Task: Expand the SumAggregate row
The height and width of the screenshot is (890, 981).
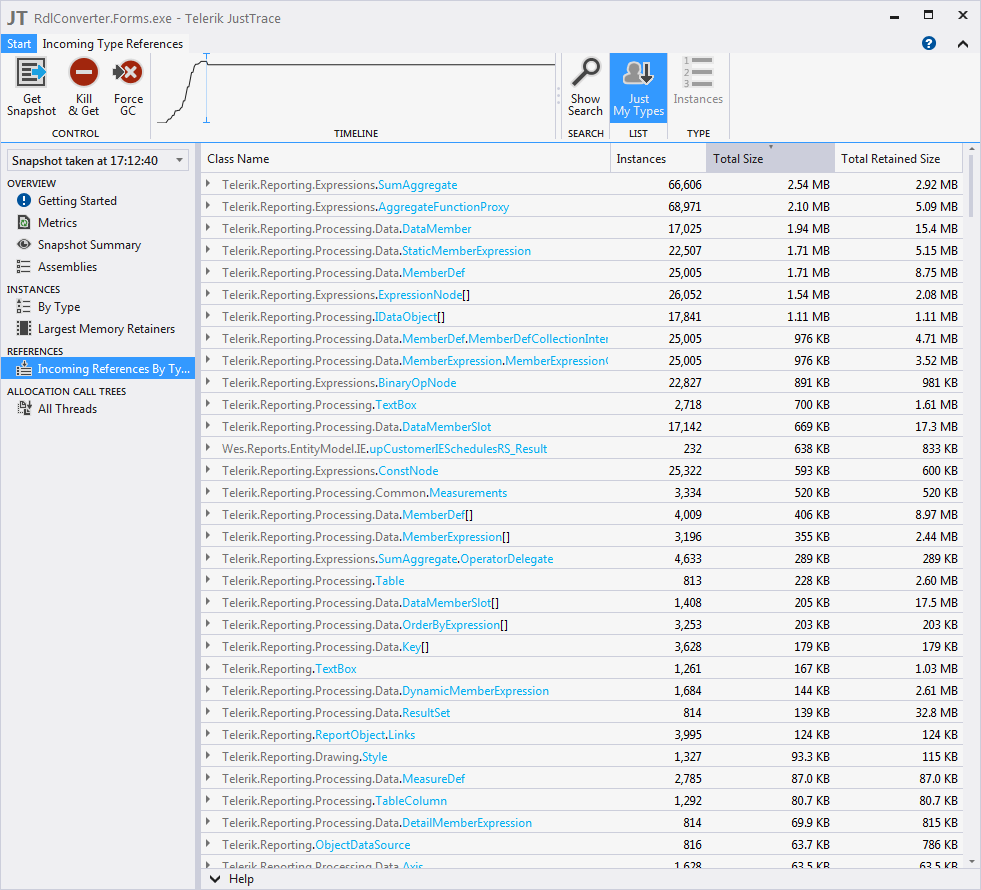Action: [208, 185]
